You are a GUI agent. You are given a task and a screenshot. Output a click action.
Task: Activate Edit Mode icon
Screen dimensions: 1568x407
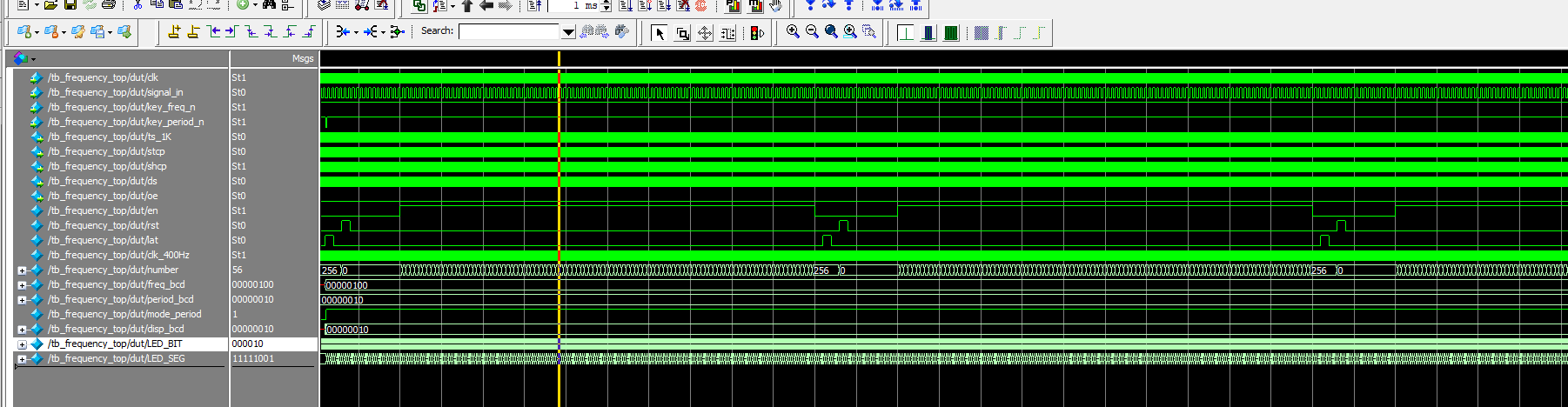click(x=727, y=33)
